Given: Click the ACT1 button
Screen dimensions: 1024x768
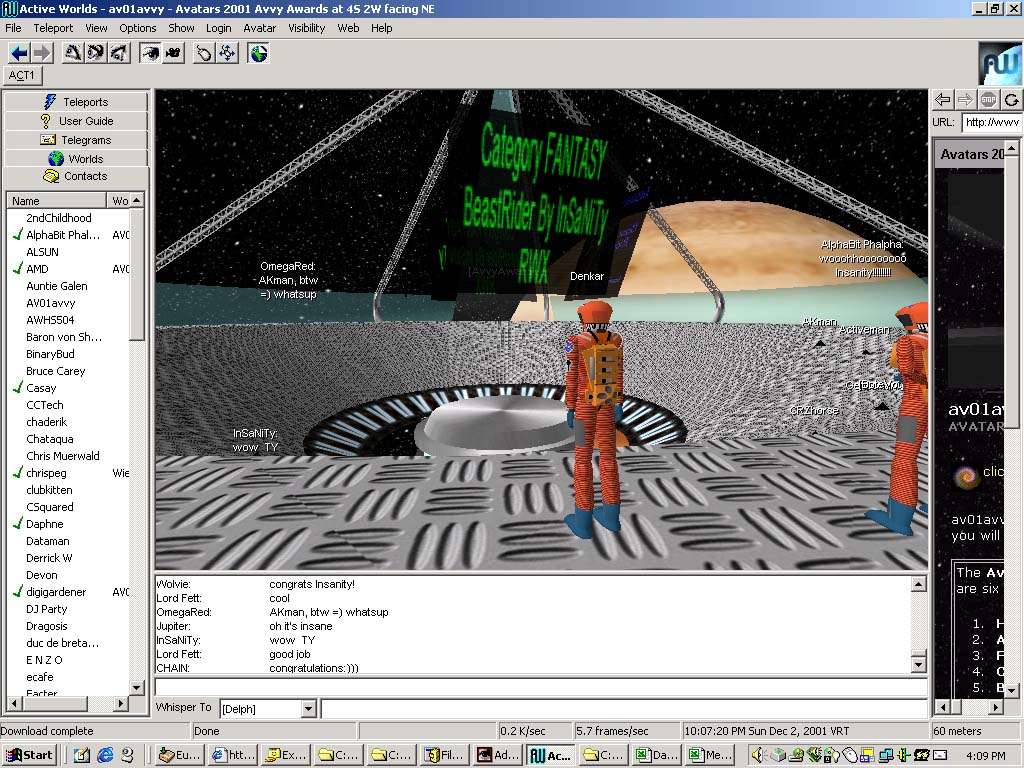Looking at the screenshot, I should (x=21, y=75).
